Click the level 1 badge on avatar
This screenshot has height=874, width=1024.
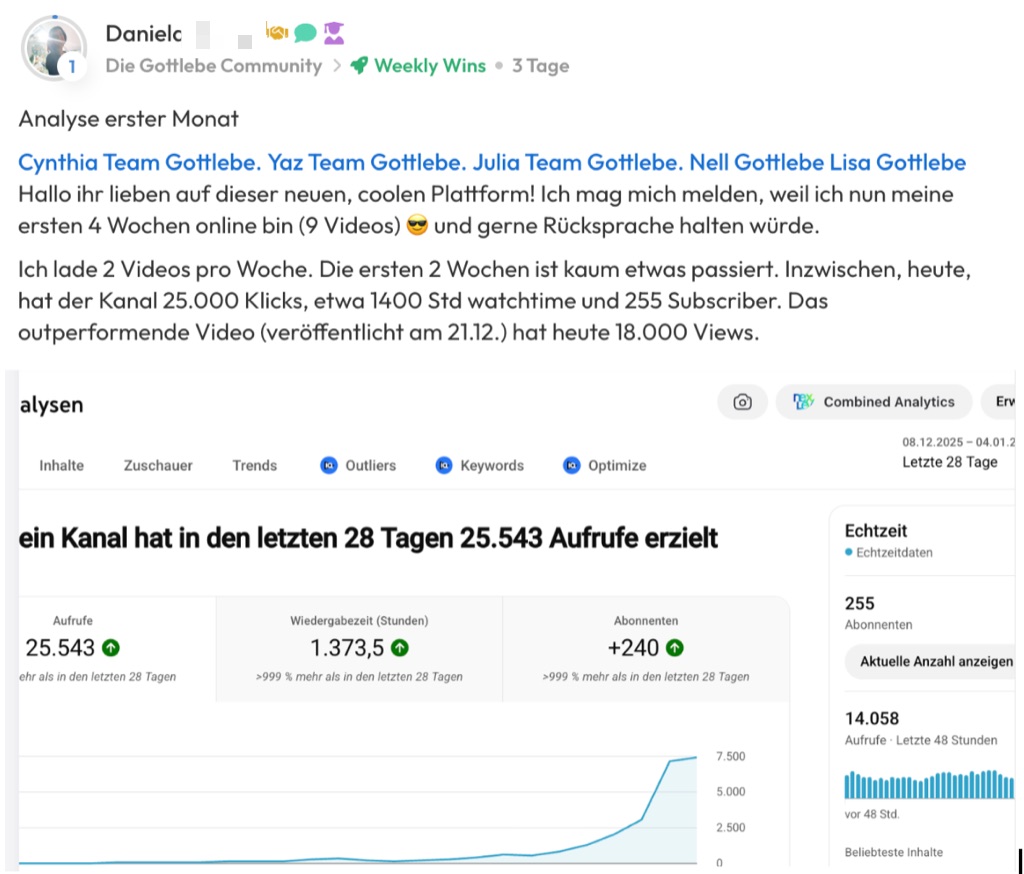(x=72, y=67)
